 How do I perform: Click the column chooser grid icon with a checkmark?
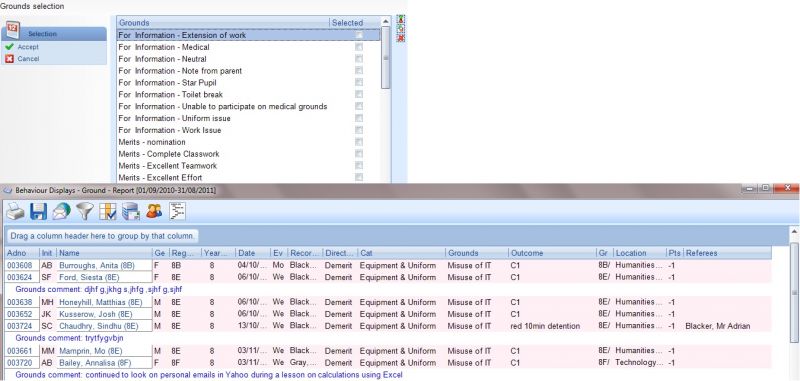pos(108,211)
